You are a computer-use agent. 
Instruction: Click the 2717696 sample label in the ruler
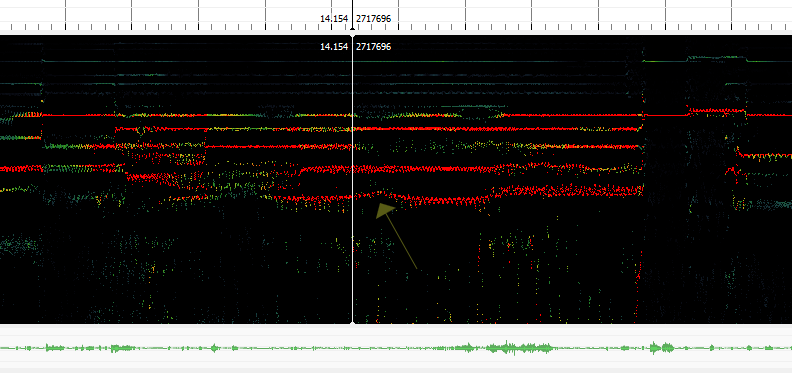click(x=373, y=19)
